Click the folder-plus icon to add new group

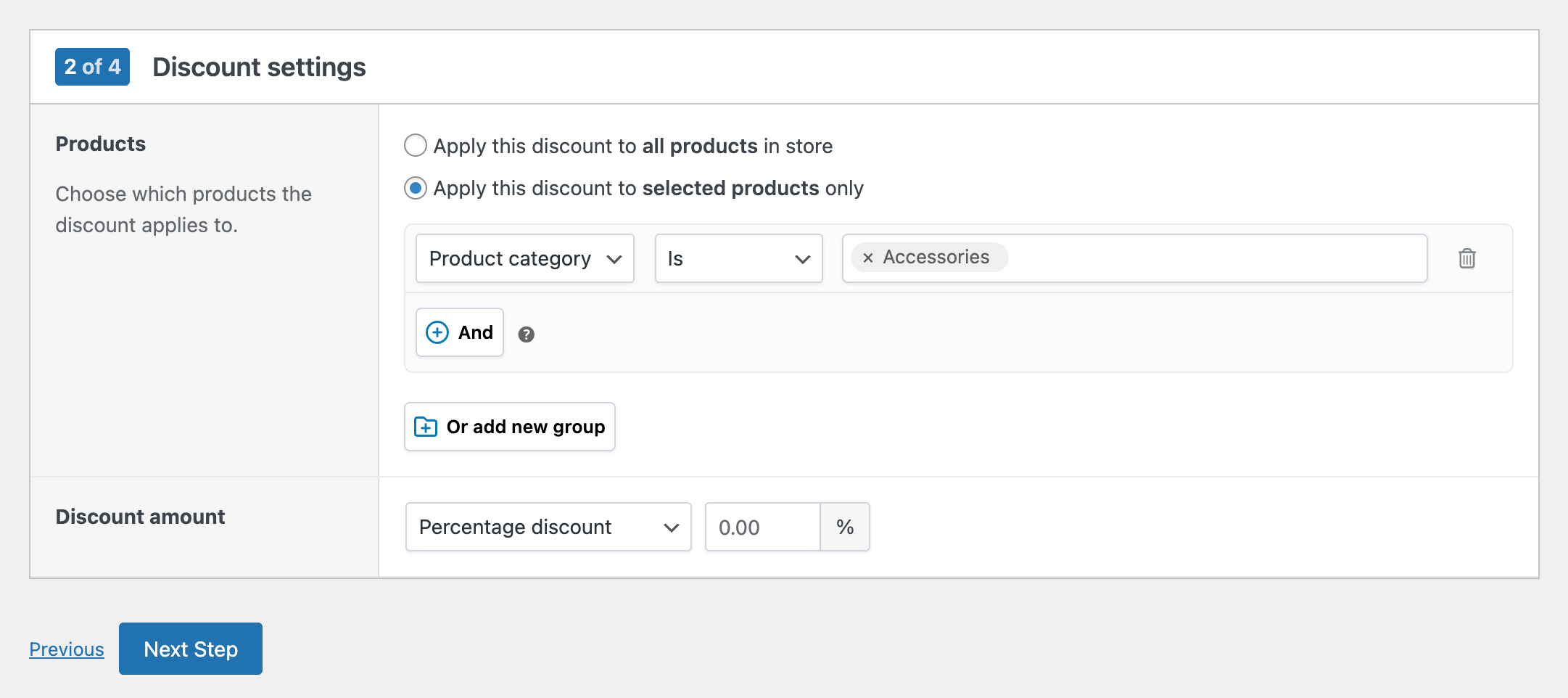pyautogui.click(x=426, y=427)
